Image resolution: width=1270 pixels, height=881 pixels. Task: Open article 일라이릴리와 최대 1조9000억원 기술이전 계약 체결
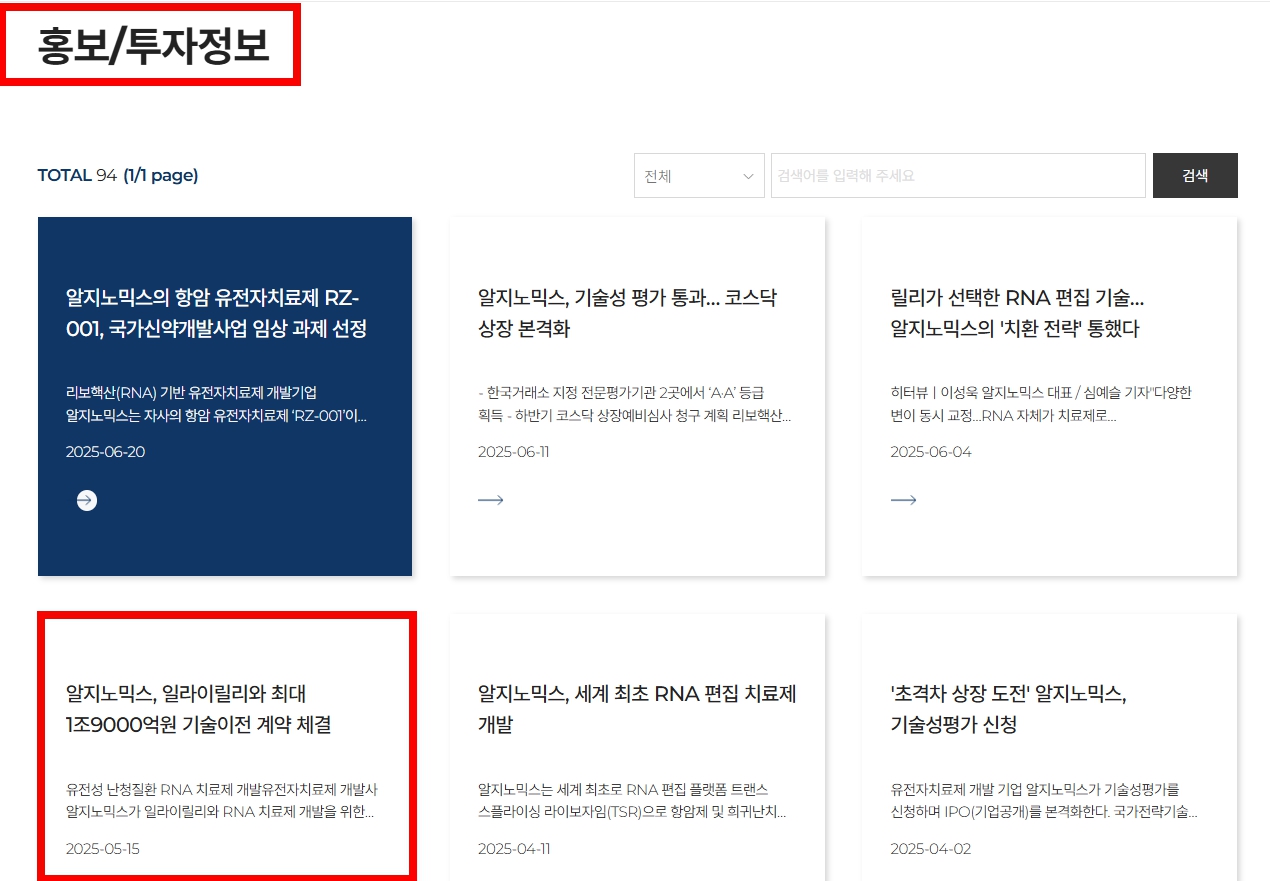(x=199, y=709)
